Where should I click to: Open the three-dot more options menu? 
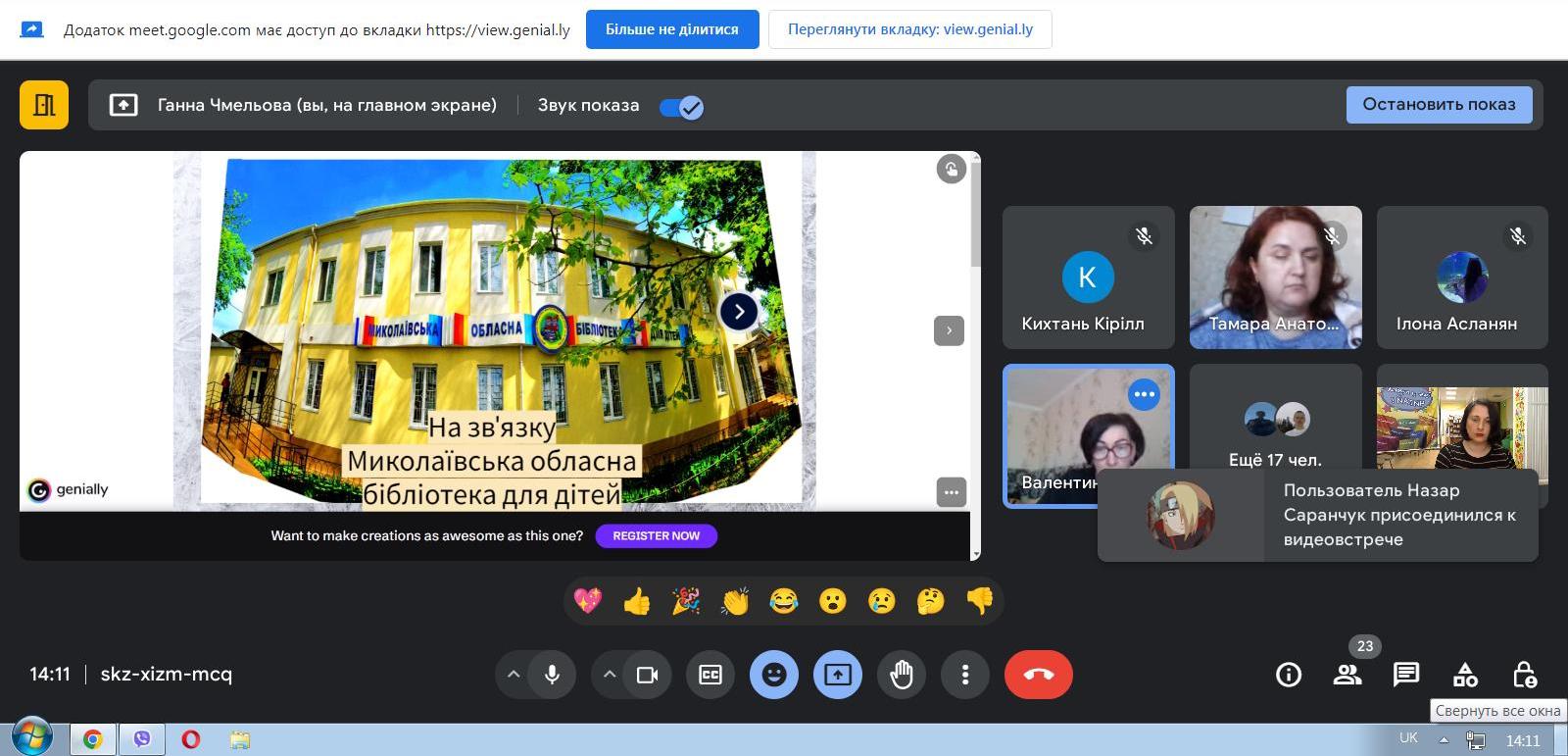click(x=965, y=675)
